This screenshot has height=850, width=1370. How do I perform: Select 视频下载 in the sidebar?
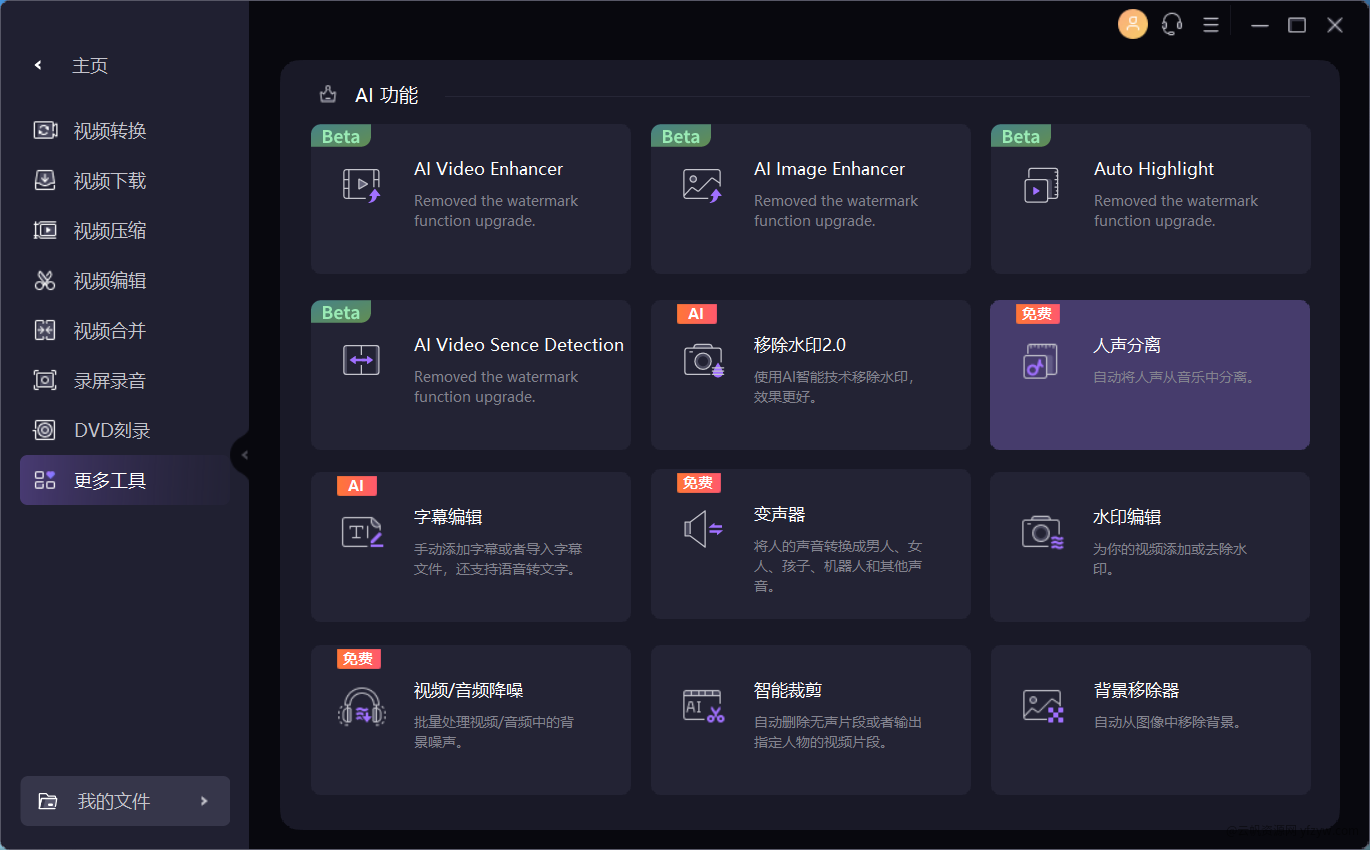point(124,180)
